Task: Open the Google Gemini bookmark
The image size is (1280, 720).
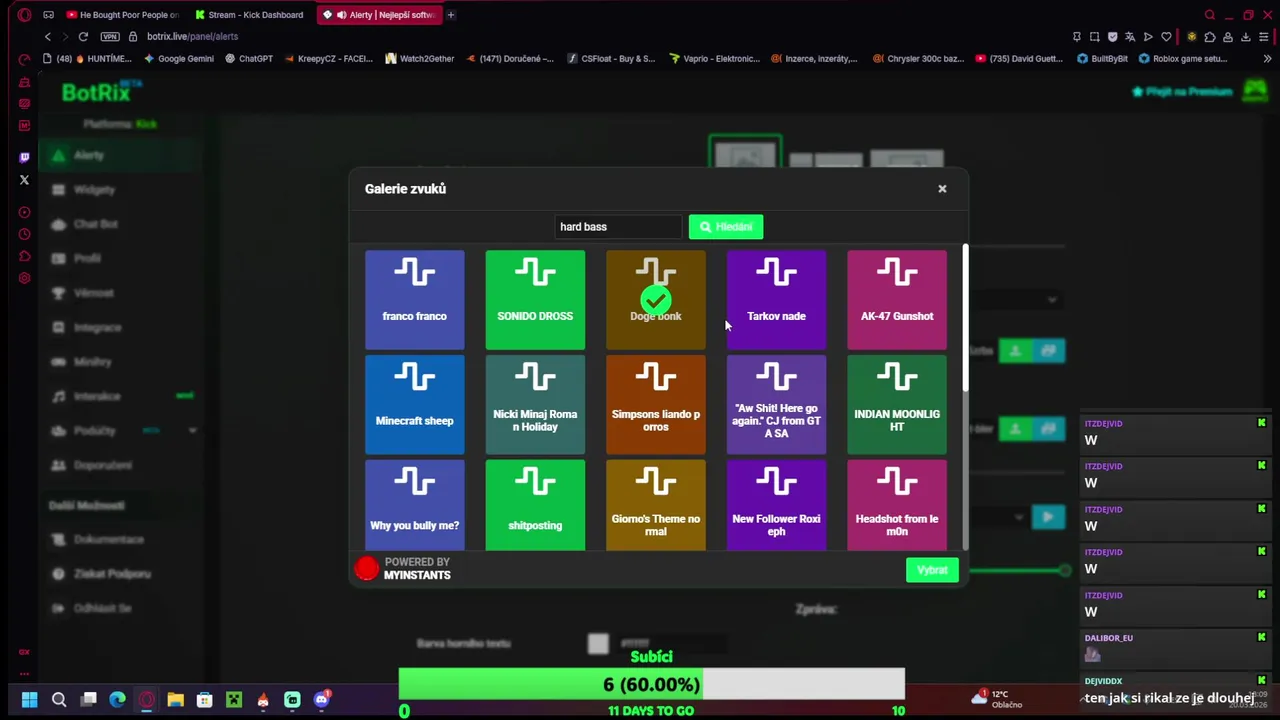Action: pyautogui.click(x=179, y=59)
